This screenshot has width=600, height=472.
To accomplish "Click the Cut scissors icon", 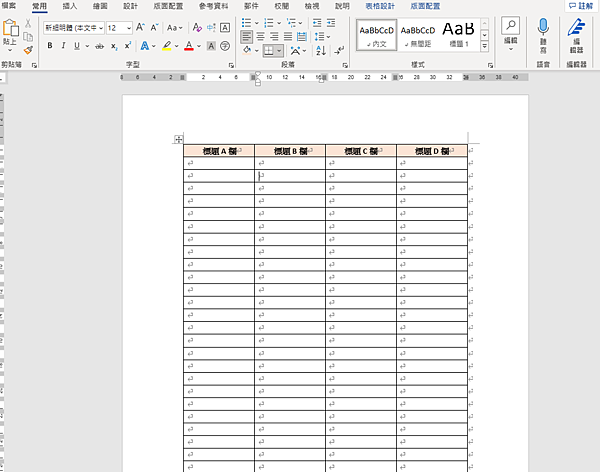I will tap(28, 23).
